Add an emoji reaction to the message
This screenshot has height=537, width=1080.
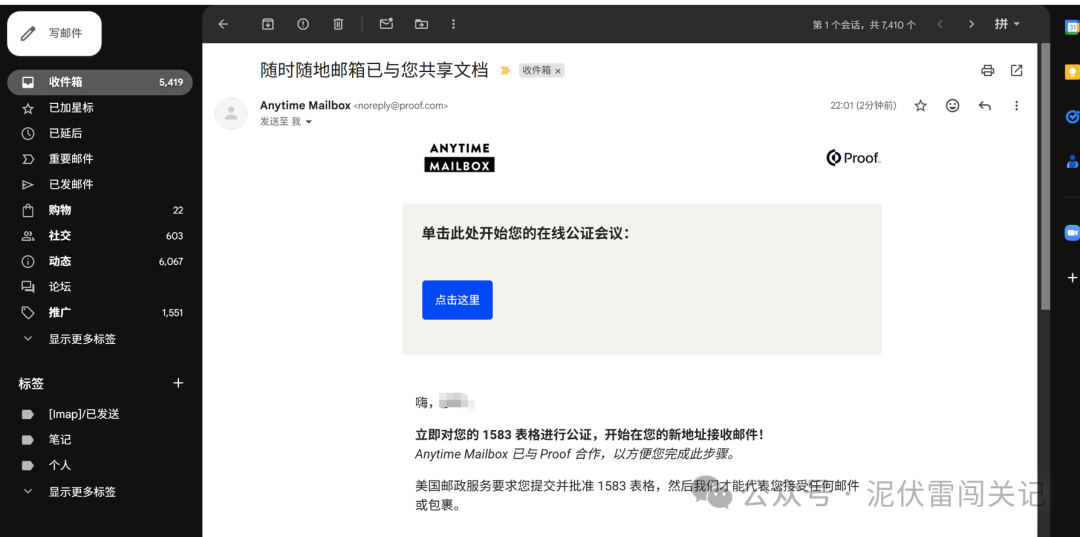[953, 106]
